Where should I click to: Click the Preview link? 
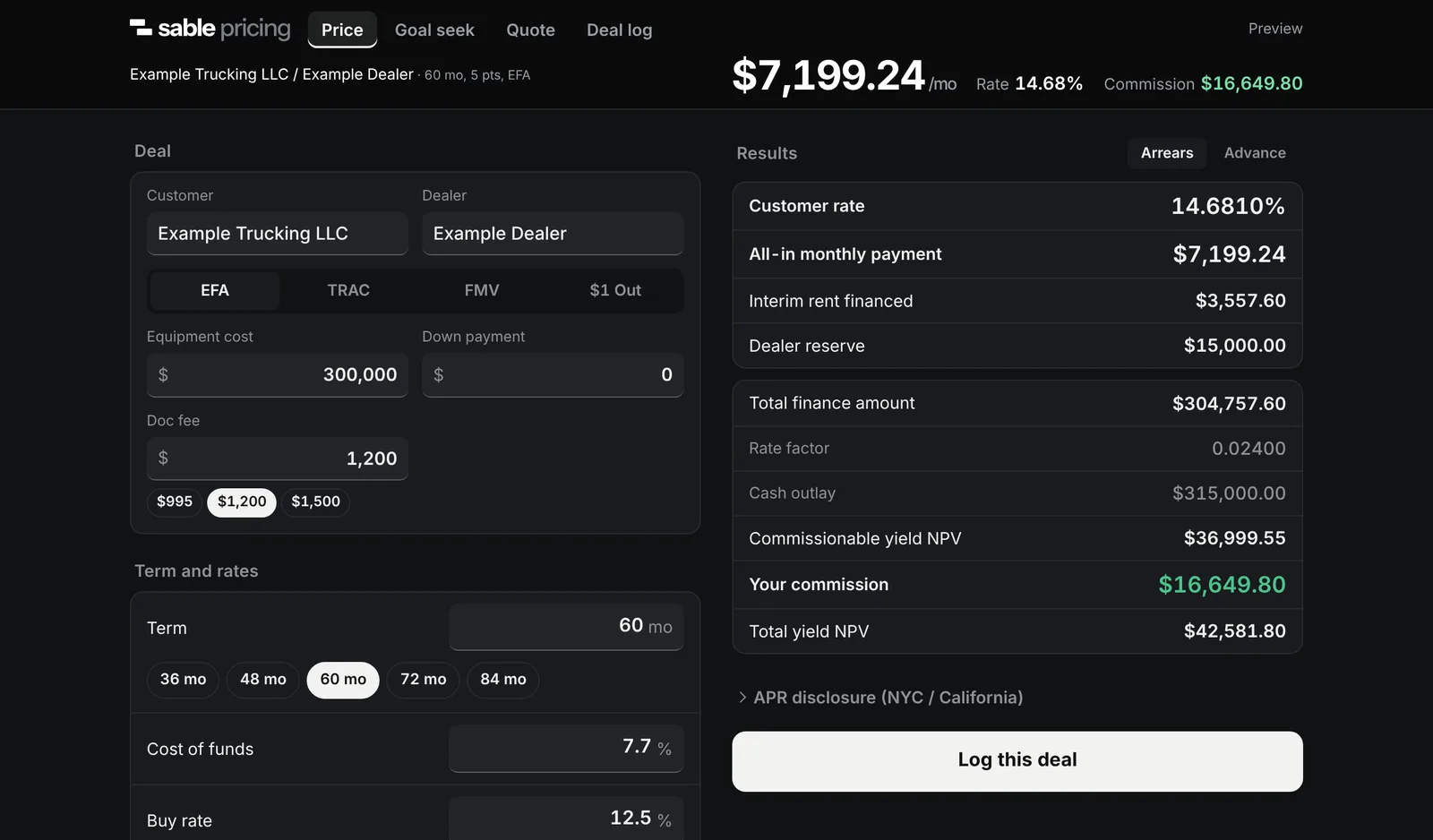[1275, 29]
